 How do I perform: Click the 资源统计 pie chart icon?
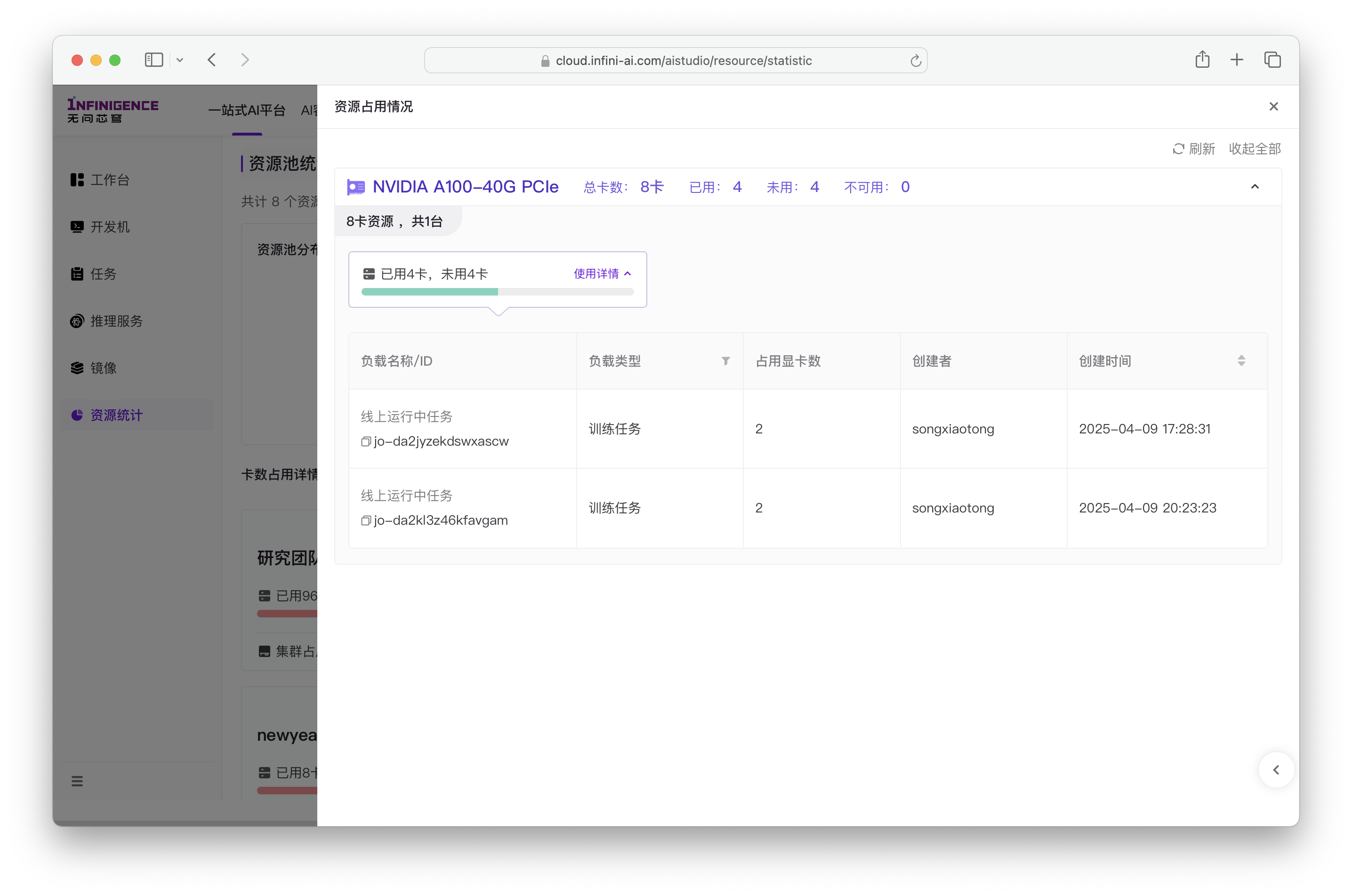click(x=77, y=416)
